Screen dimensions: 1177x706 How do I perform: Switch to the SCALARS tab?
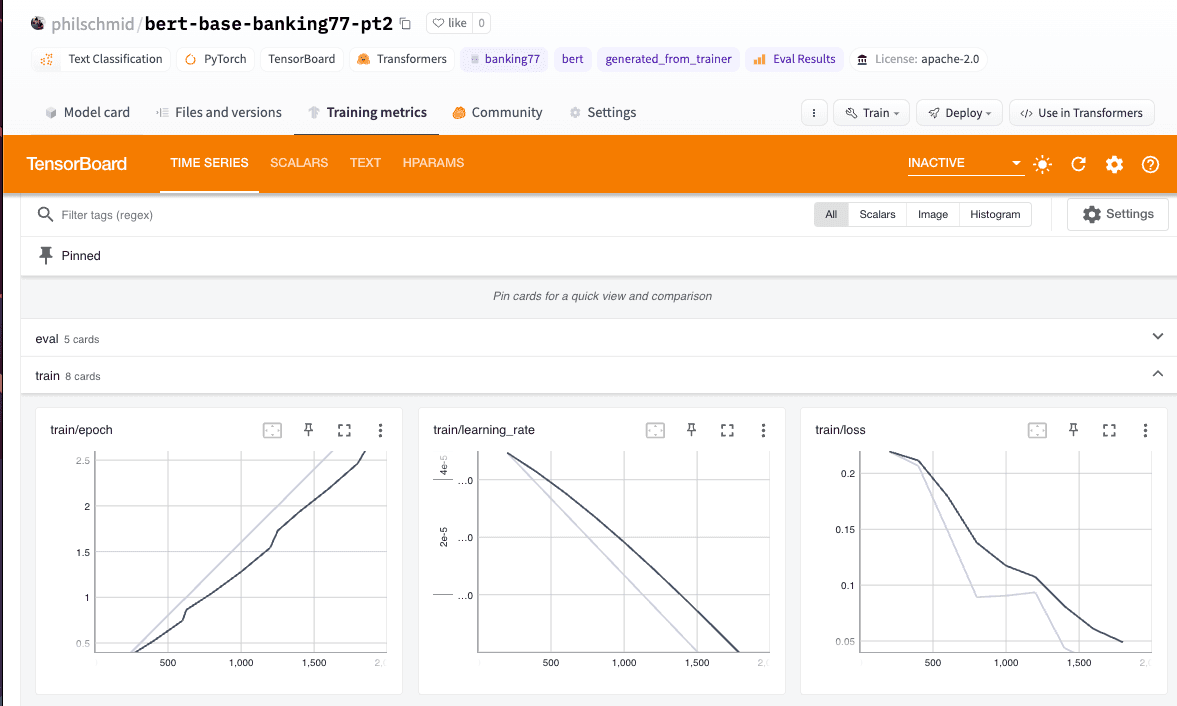[299, 163]
